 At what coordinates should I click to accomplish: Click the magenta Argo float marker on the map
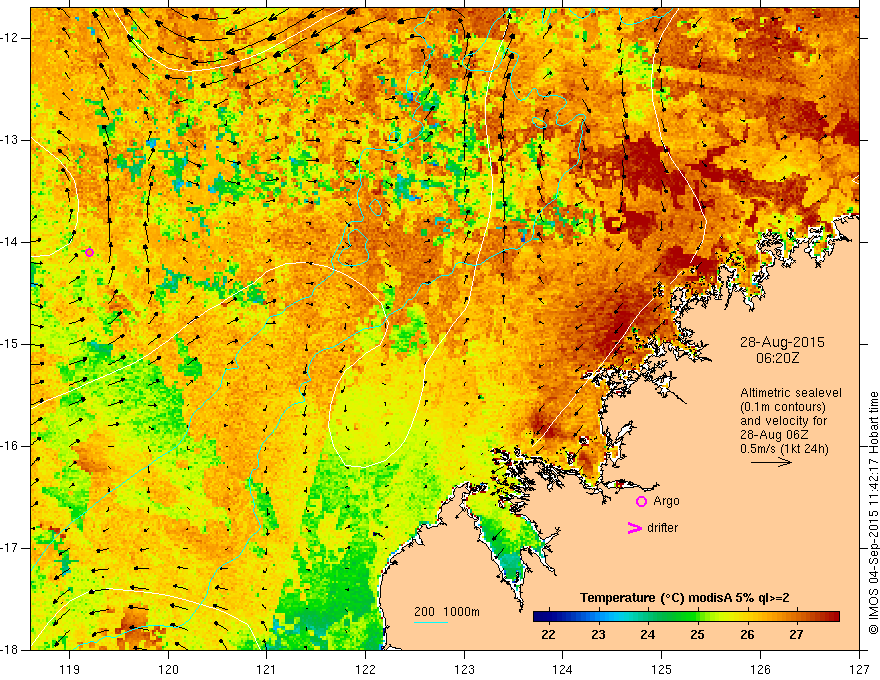(x=89, y=252)
